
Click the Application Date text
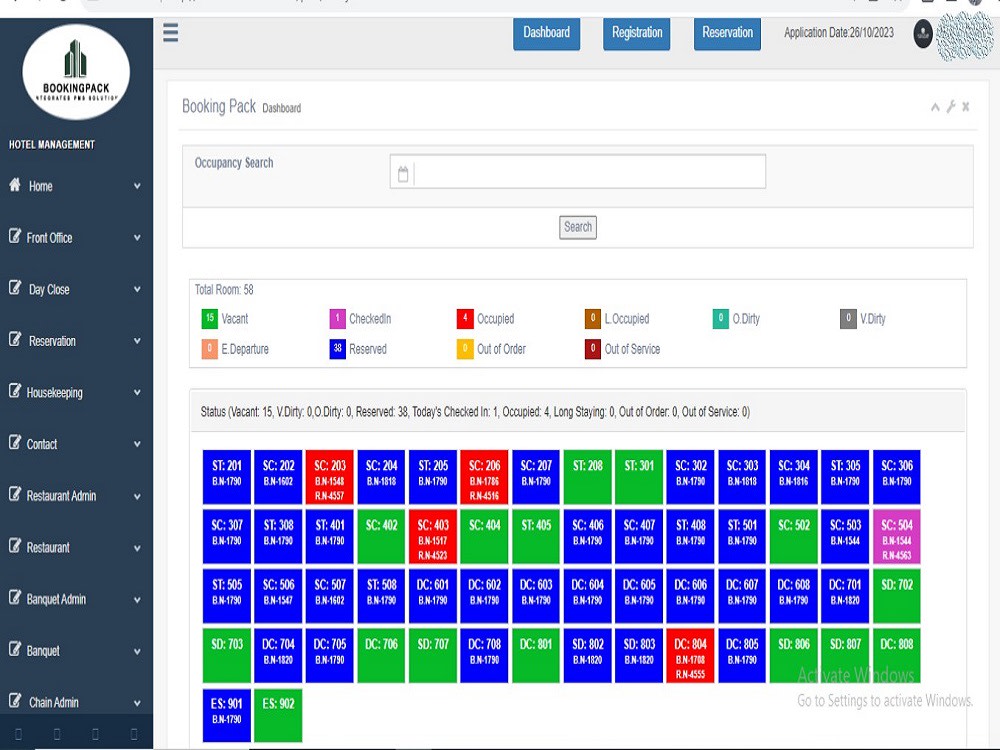(839, 33)
